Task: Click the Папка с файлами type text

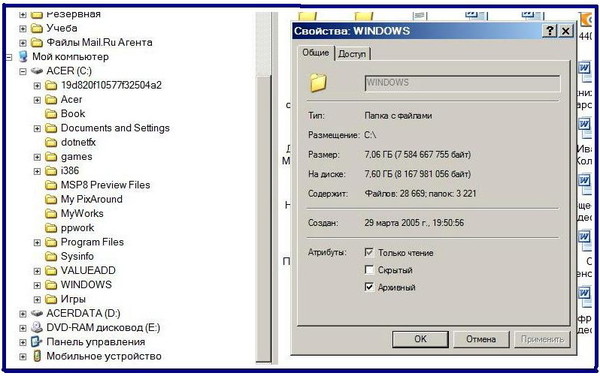Action: pyautogui.click(x=398, y=116)
